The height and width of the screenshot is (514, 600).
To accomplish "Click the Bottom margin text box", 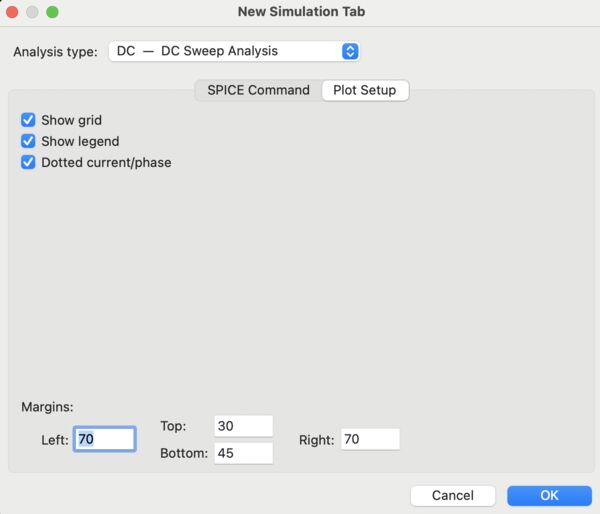I will [x=243, y=453].
